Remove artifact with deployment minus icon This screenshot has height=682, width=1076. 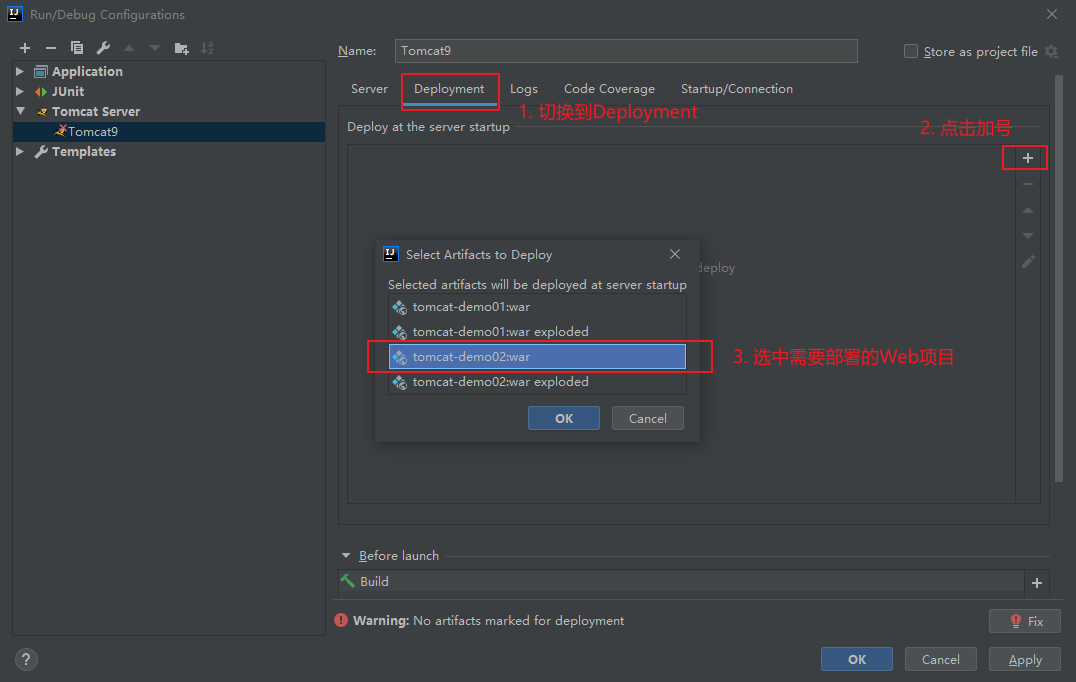pos(1027,184)
